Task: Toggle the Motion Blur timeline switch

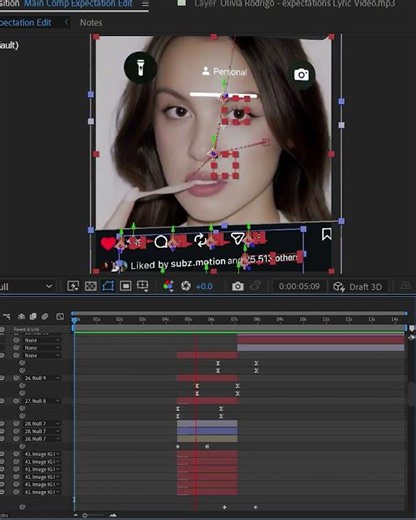Action: (x=45, y=316)
